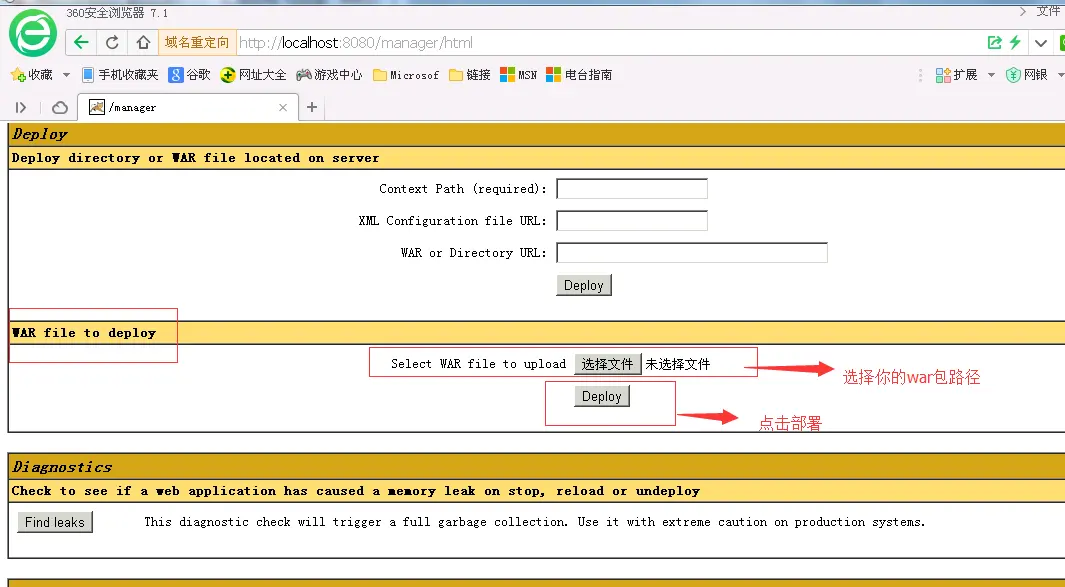1065x587 pixels.
Task: Click the 域名重定向 label in the address bar
Action: click(197, 43)
